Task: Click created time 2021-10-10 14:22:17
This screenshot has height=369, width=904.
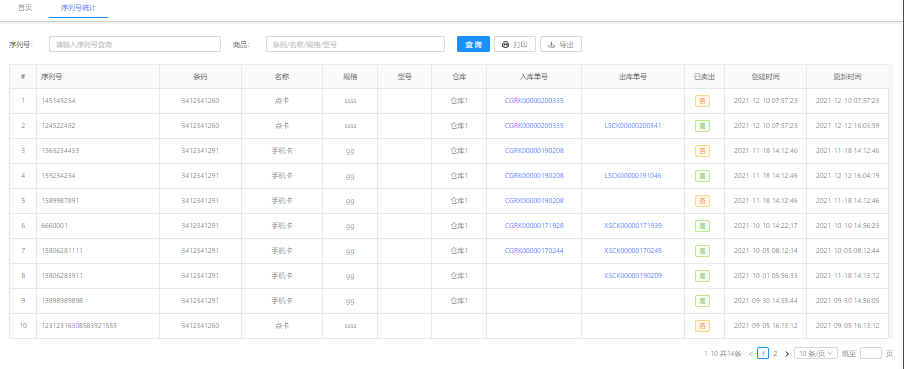Action: (766, 225)
